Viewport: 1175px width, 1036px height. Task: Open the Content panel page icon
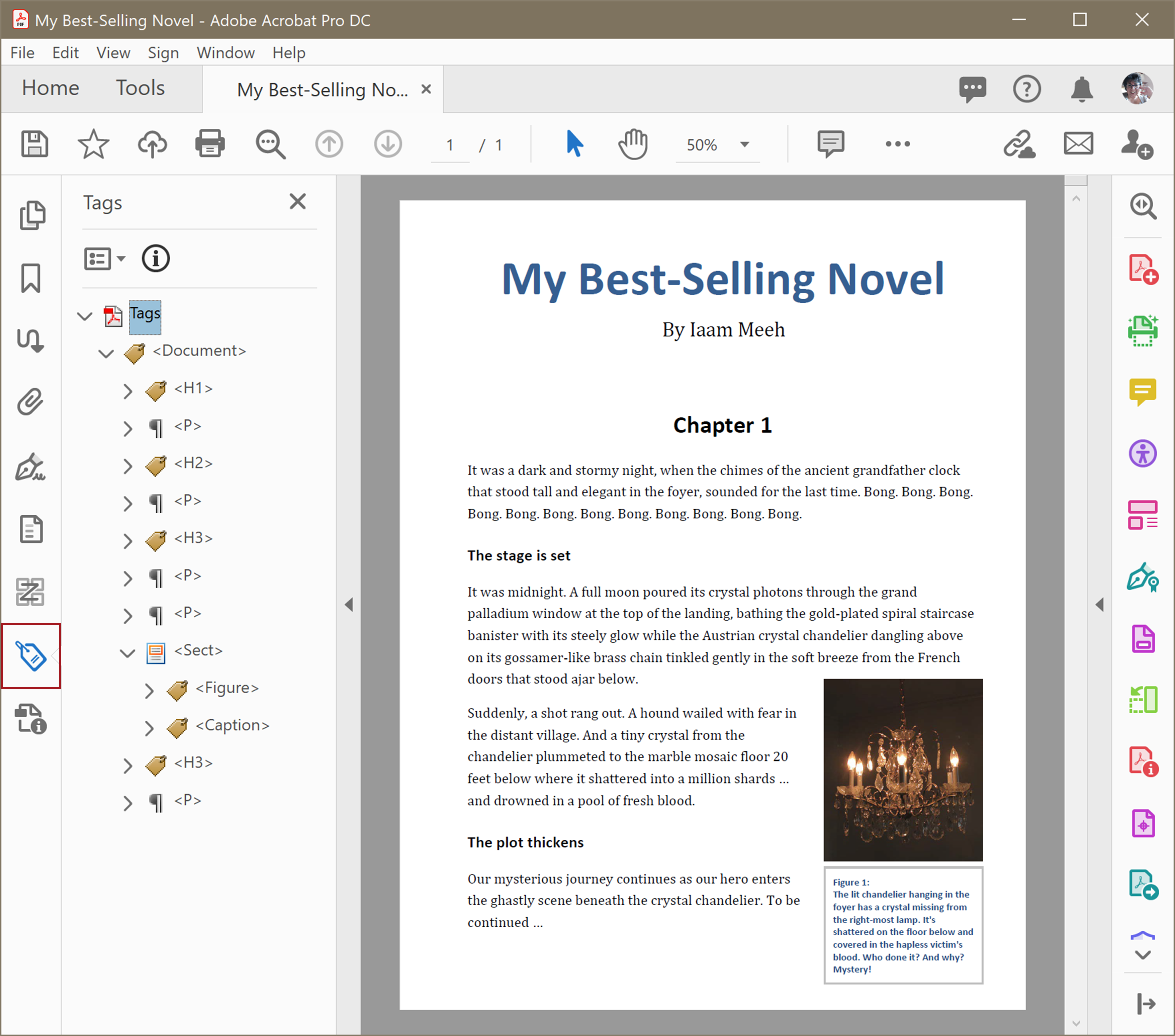[x=31, y=529]
